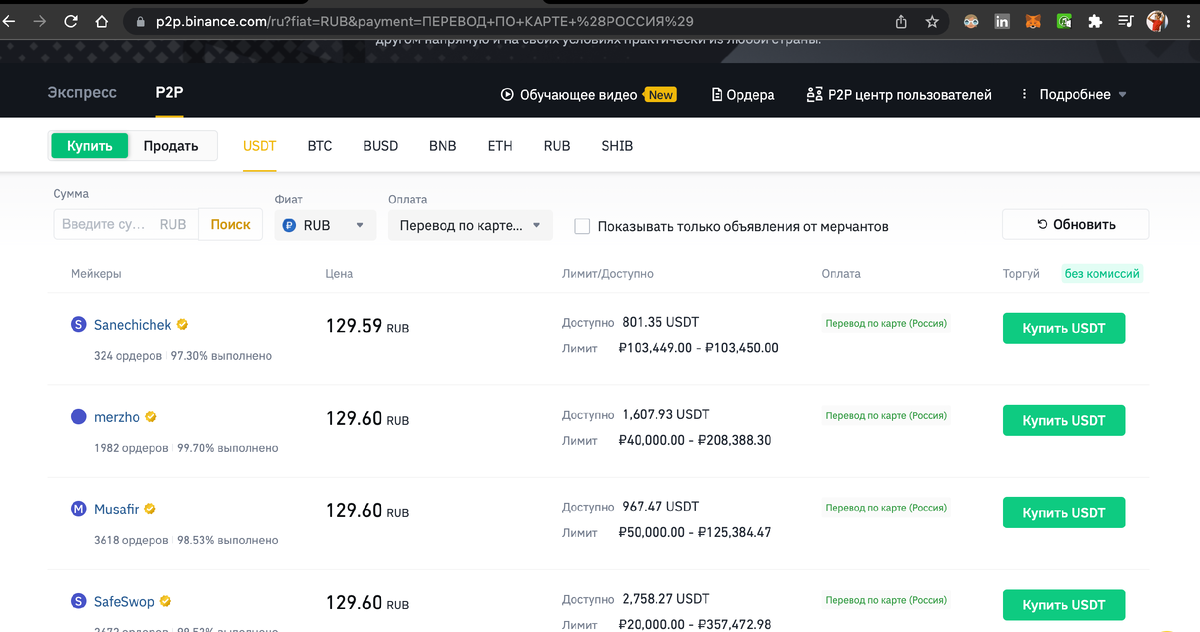Image resolution: width=1200 pixels, height=632 pixels.
Task: Click the bookmark star in the address bar
Action: click(932, 20)
